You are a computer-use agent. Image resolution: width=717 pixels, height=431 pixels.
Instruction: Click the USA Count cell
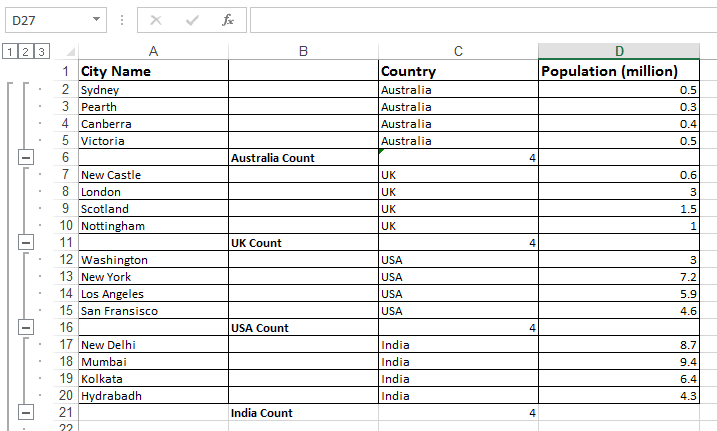click(x=303, y=328)
